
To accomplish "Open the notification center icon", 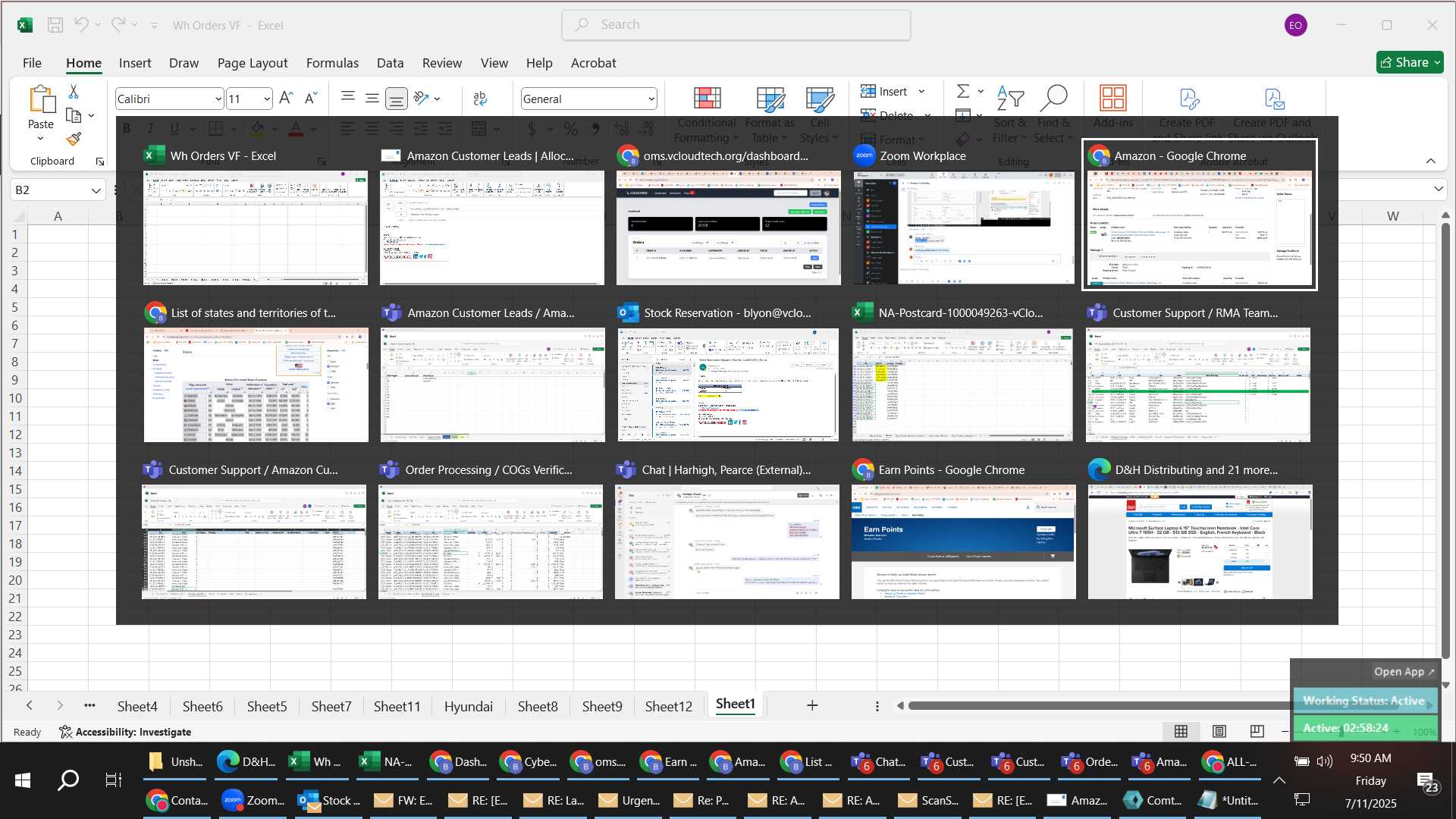I will point(1426,783).
